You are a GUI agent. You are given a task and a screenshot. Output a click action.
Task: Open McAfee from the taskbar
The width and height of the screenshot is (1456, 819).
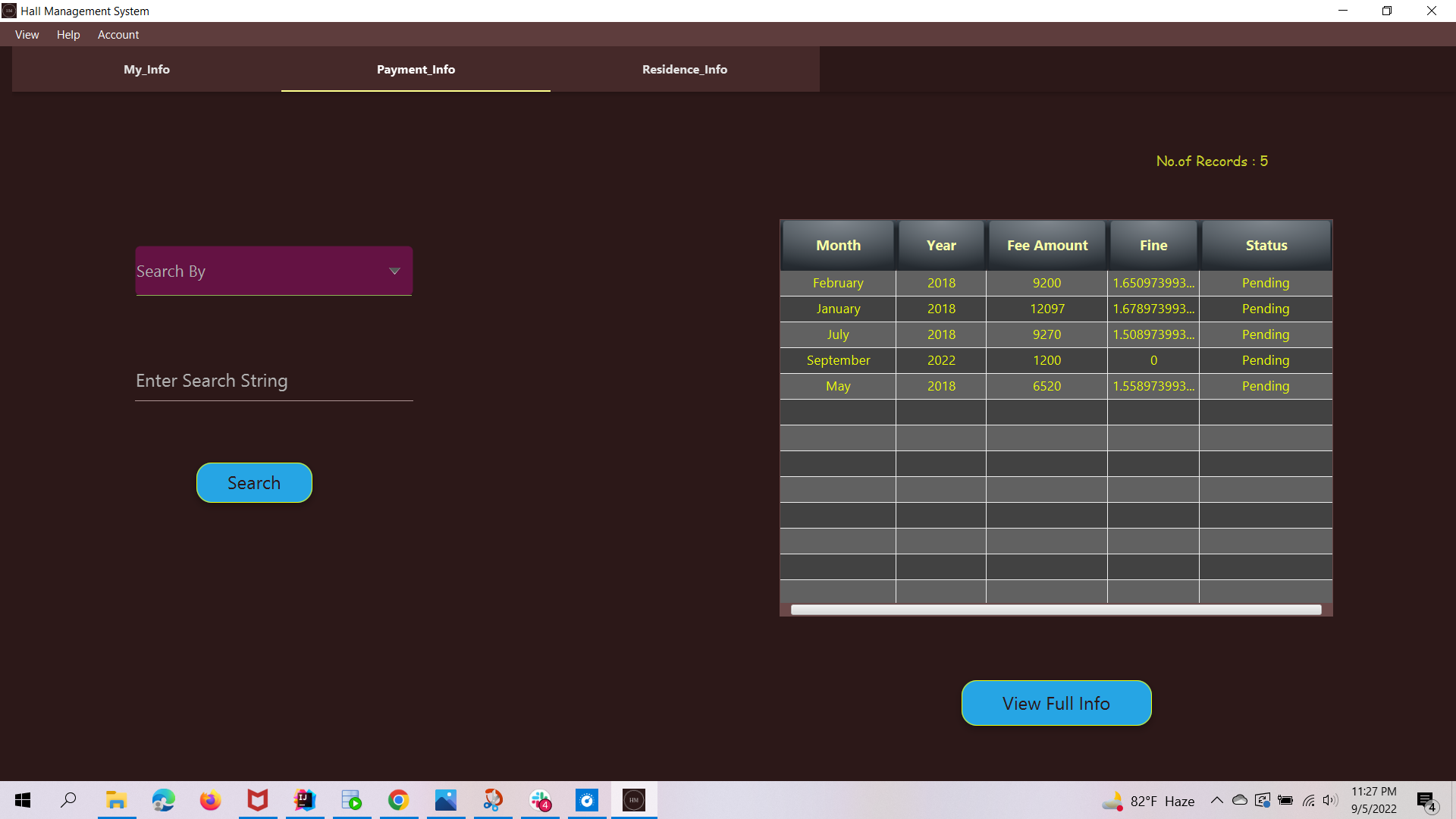[257, 800]
